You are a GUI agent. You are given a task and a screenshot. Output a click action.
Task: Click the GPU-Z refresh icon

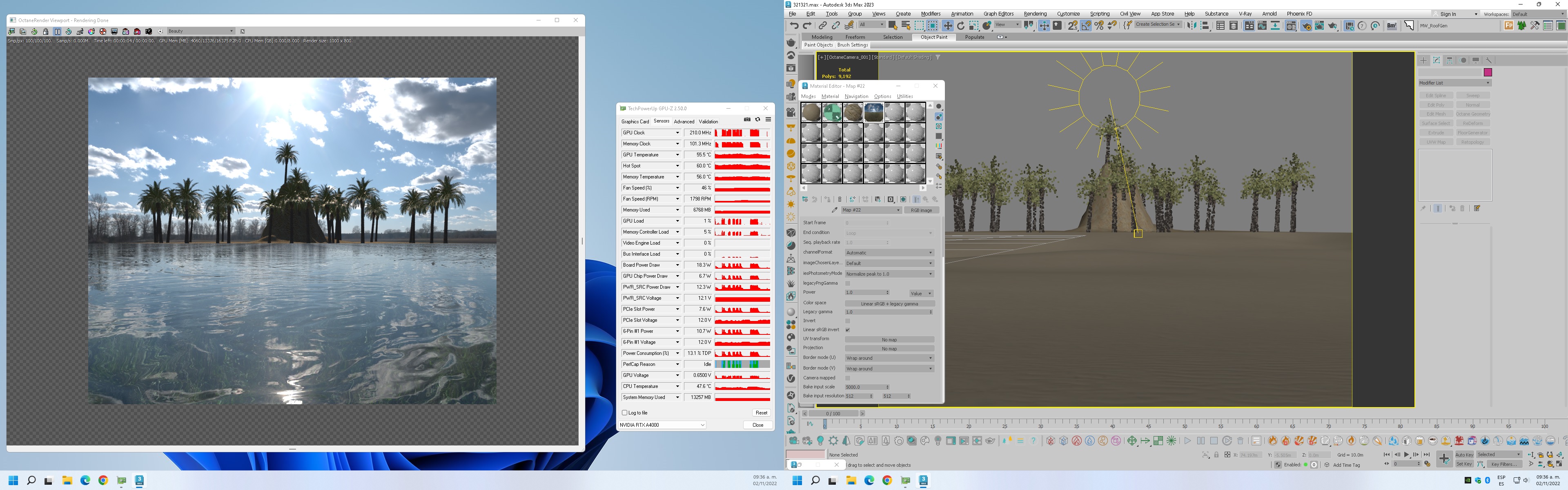[x=758, y=120]
